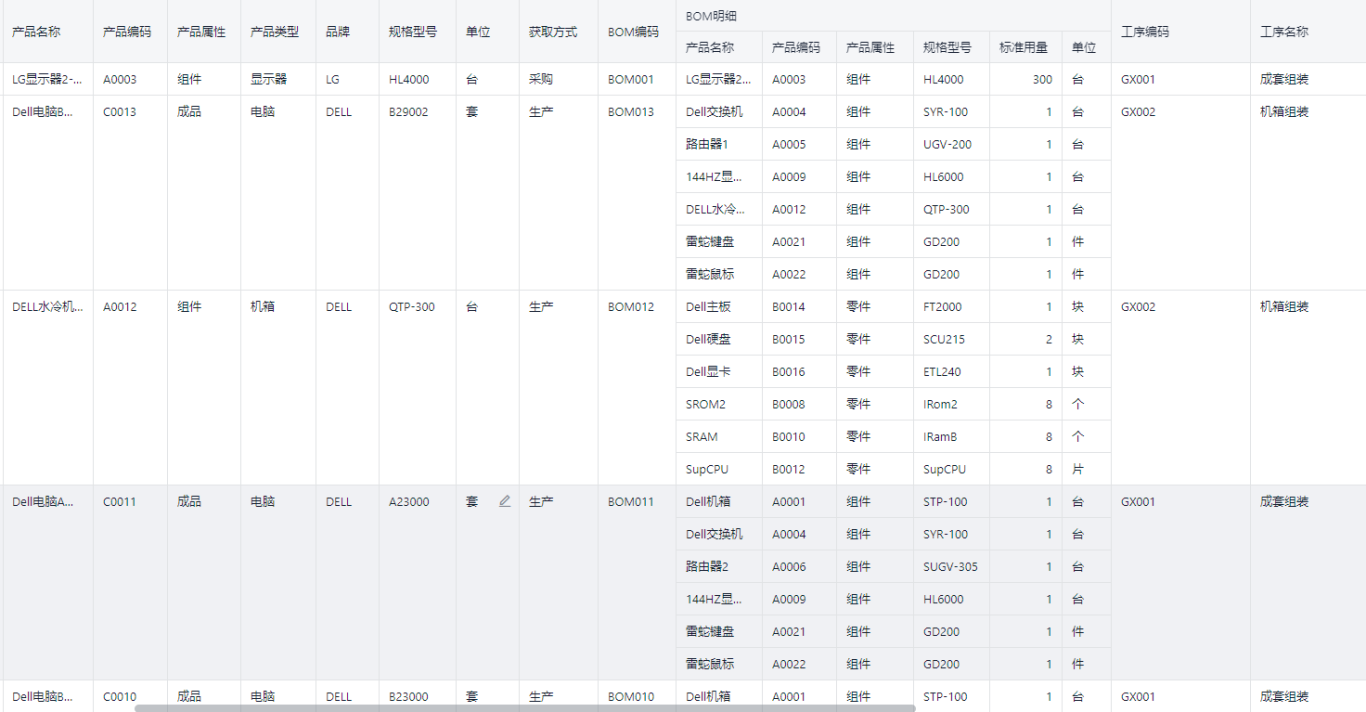Image resolution: width=1366 pixels, height=712 pixels.
Task: Select the SRAM BOM detail name
Action: point(702,437)
